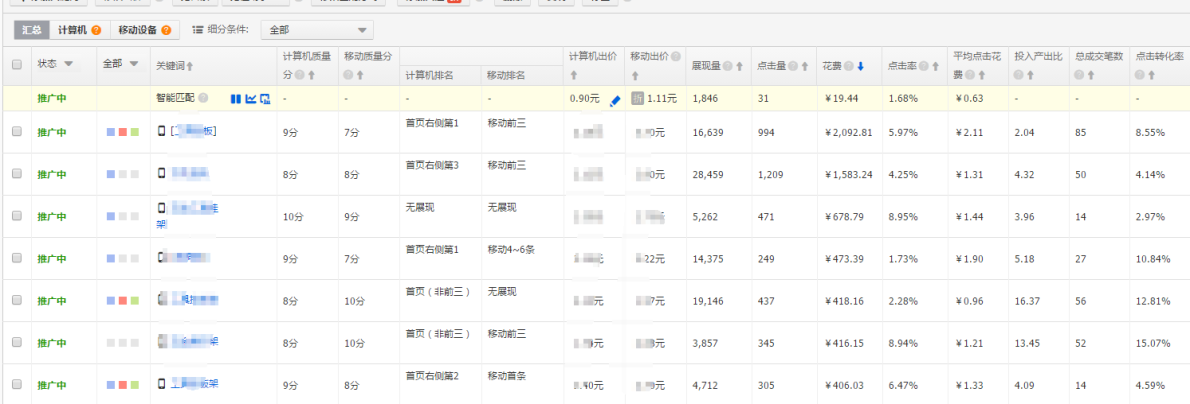1190x404 pixels.
Task: Sort by 关键词 using its arrow
Action: [190, 66]
